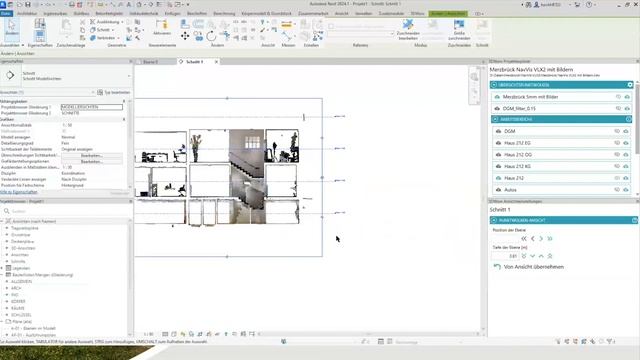This screenshot has height=360, width=640.
Task: Toggle visibility eye for Haus 212 KG
Action: 617,167
